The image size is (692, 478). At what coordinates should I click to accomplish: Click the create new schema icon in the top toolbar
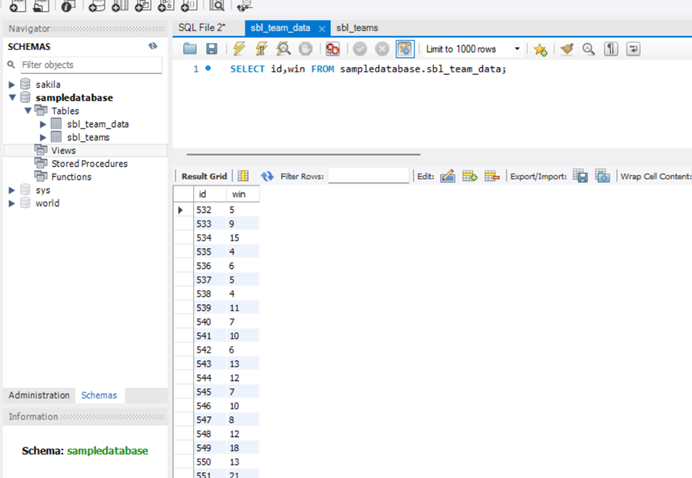97,6
